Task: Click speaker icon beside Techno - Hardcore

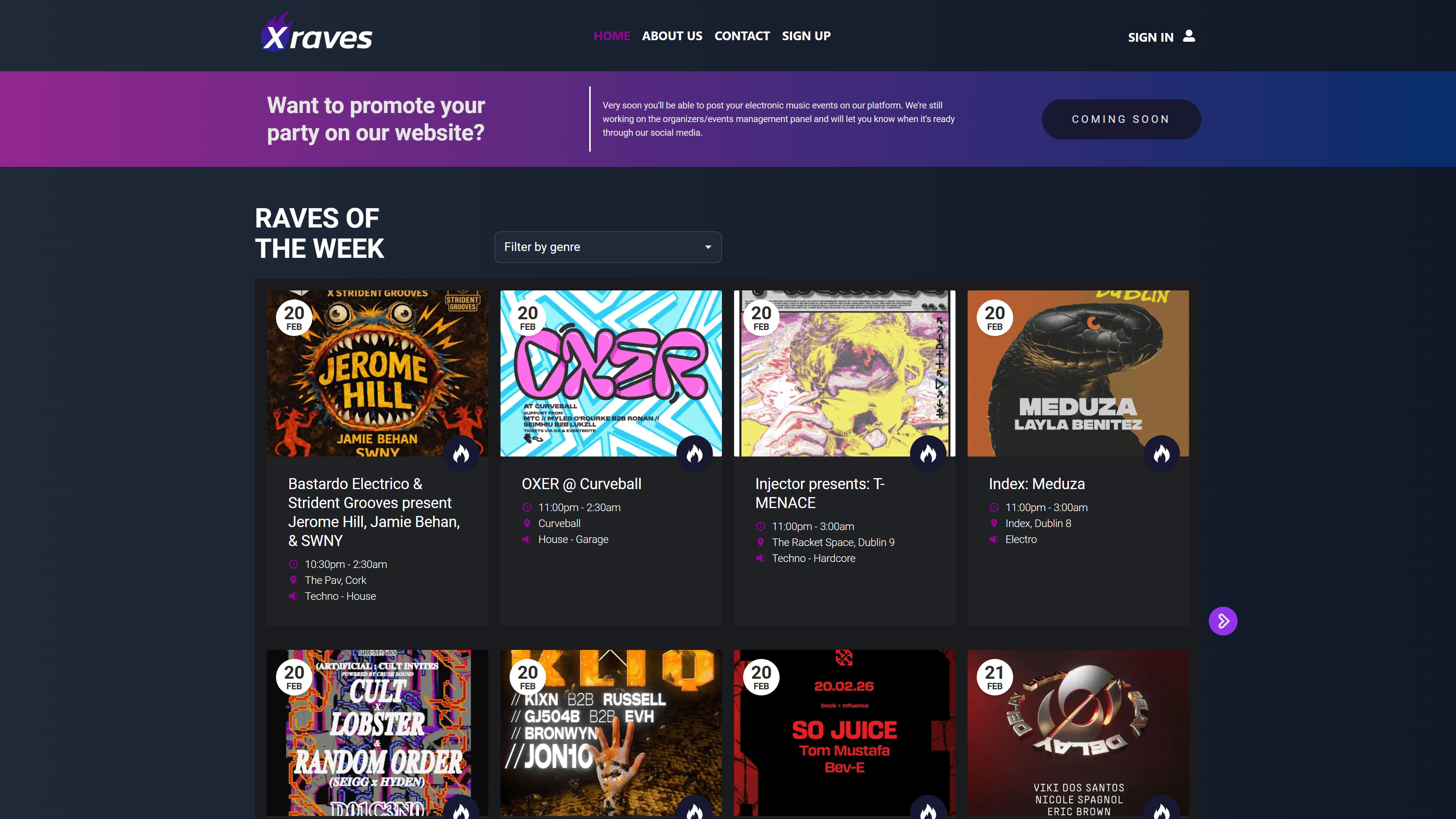Action: [x=760, y=558]
